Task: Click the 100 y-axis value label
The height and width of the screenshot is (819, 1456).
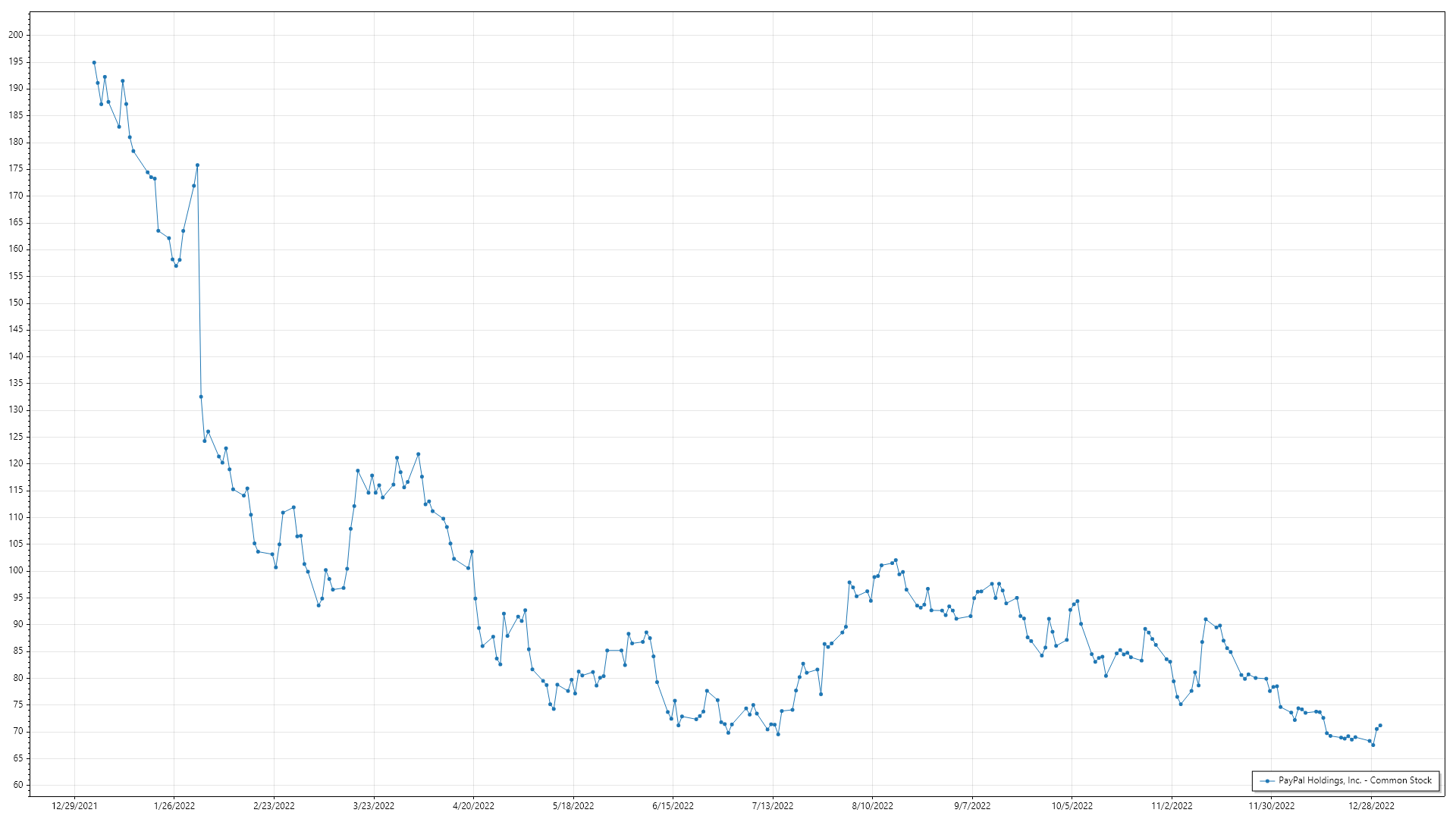Action: (x=16, y=571)
